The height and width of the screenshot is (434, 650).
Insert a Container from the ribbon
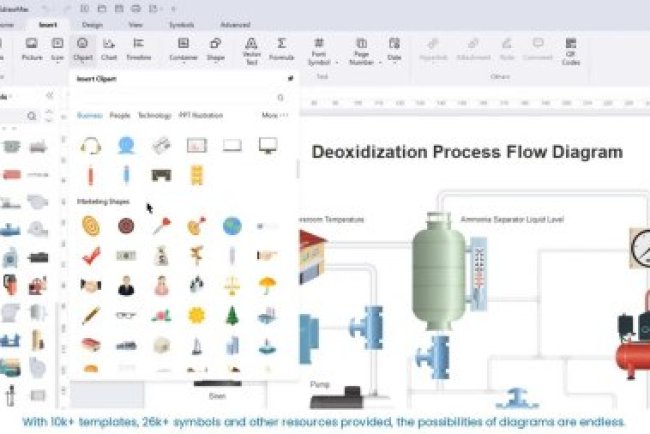(x=182, y=48)
